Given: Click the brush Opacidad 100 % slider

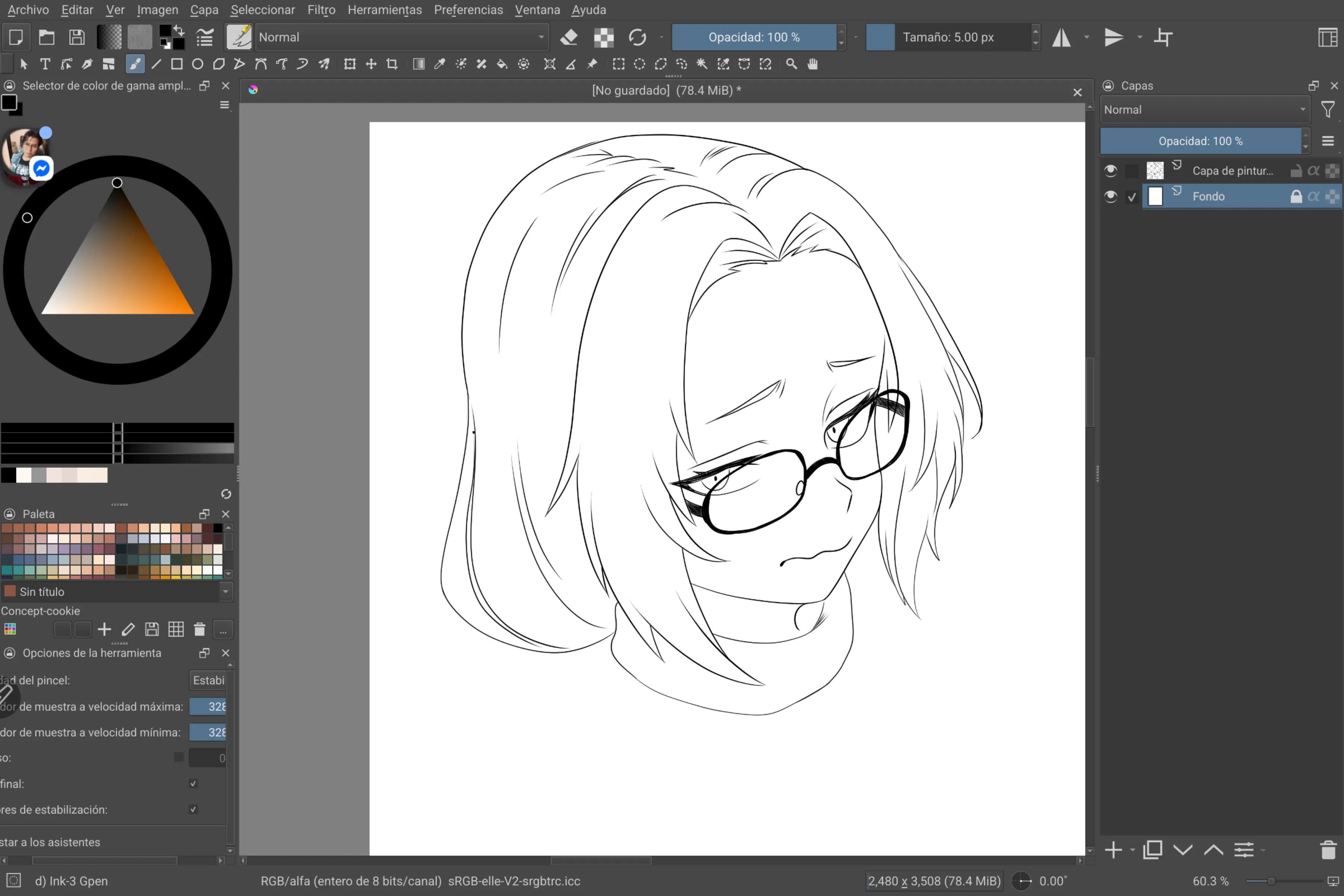Looking at the screenshot, I should 754,37.
